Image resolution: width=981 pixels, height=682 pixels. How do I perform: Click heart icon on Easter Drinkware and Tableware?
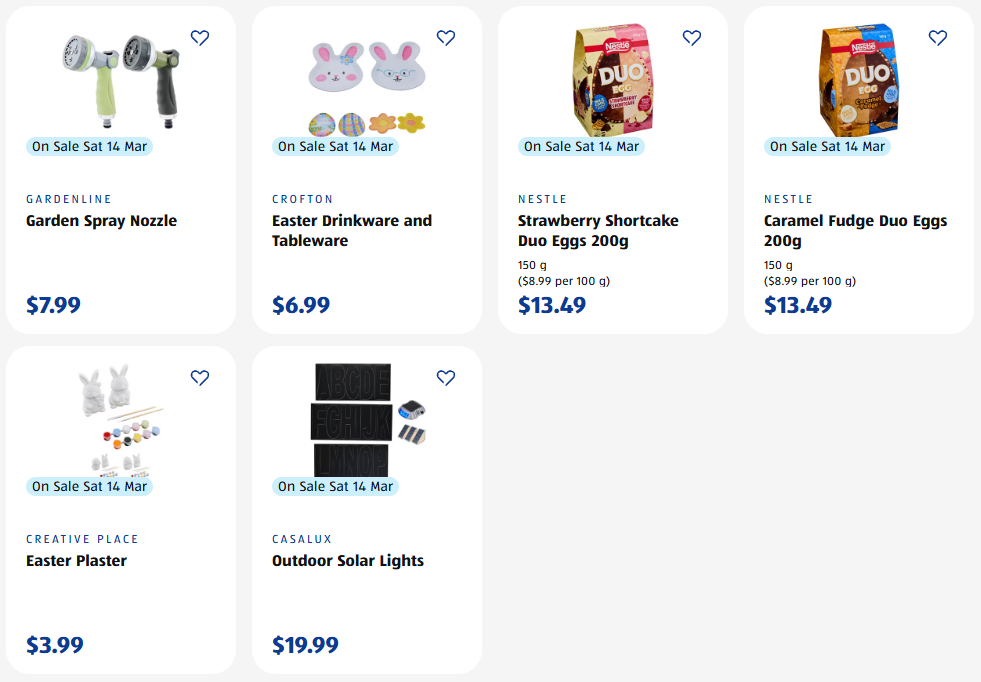tap(446, 38)
